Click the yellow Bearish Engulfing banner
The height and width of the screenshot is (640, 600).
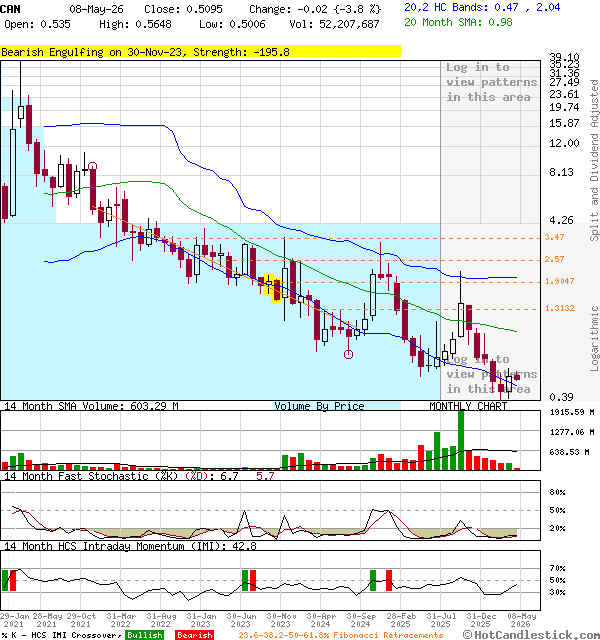[x=200, y=52]
